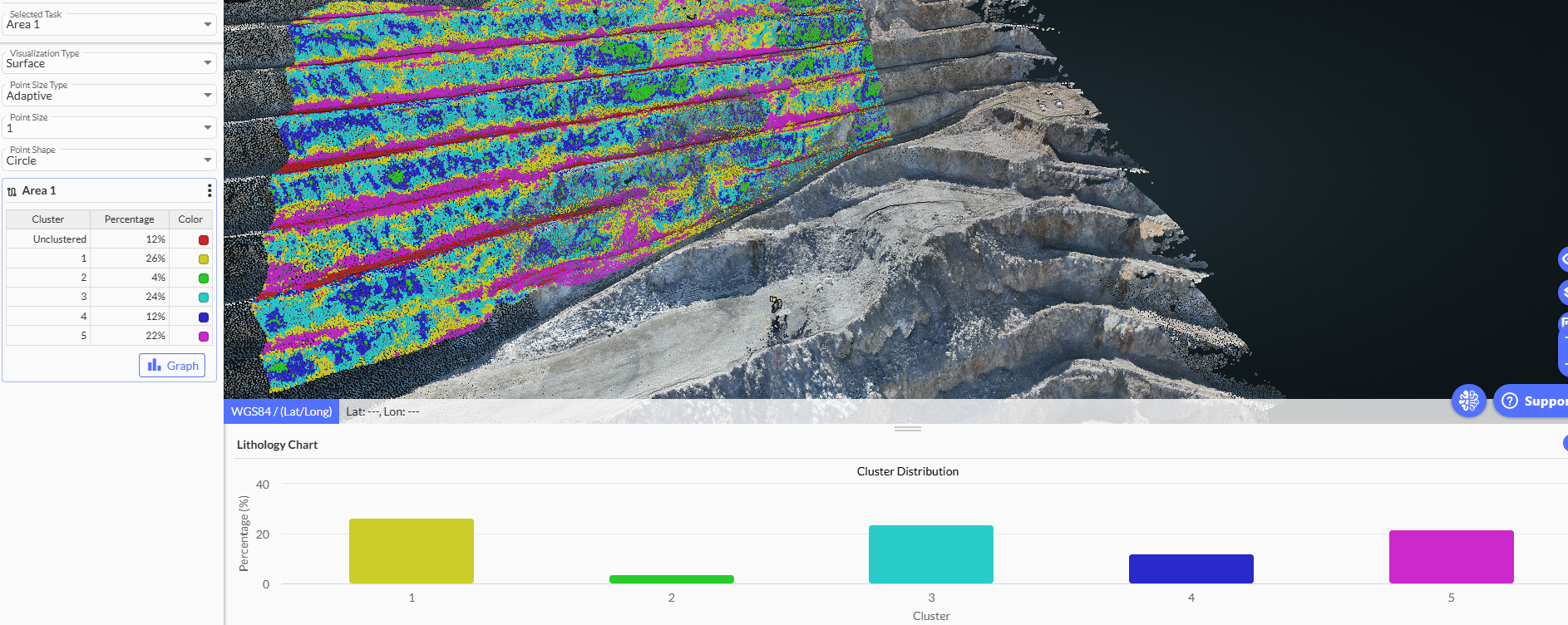The width and height of the screenshot is (1568, 625).
Task: Pick the yellow cluster 1 color swatch
Action: click(204, 259)
